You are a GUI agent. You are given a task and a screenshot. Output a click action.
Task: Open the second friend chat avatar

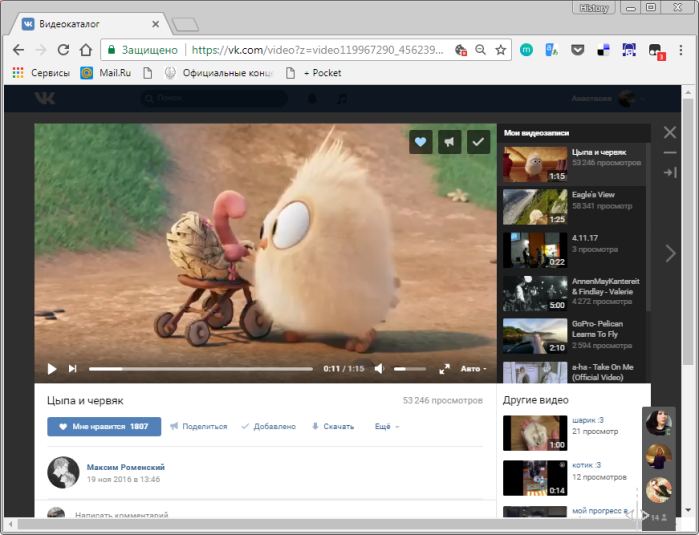coord(659,456)
